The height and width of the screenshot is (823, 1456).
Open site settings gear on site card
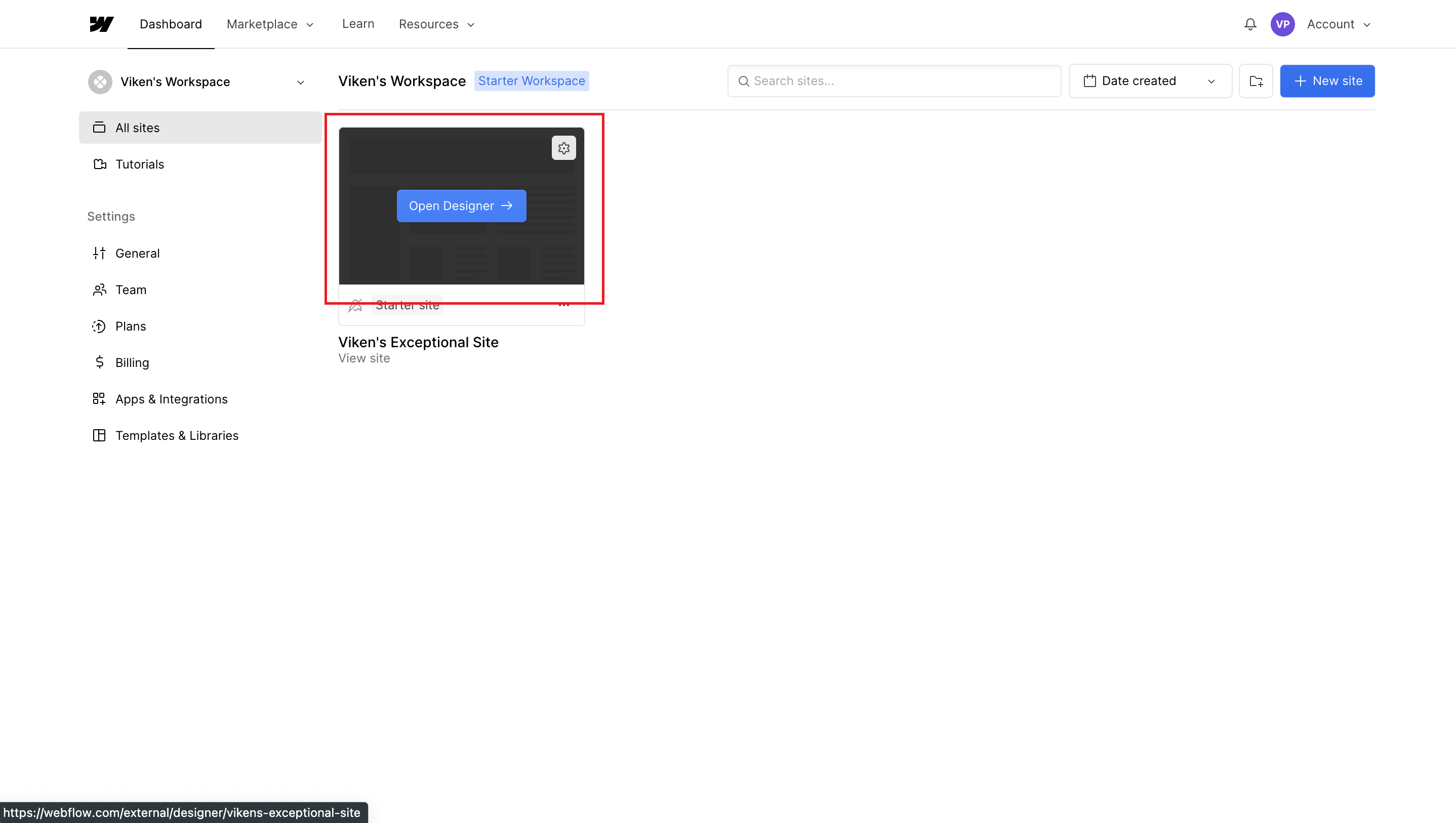(563, 148)
